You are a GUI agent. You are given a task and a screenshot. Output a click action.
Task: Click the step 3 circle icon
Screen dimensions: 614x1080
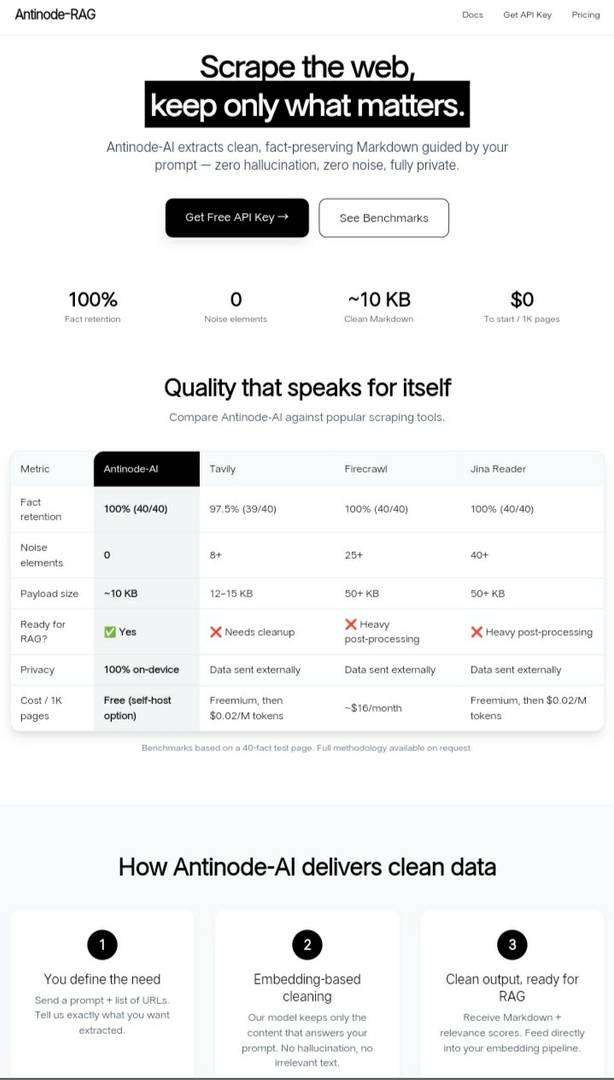[512, 945]
